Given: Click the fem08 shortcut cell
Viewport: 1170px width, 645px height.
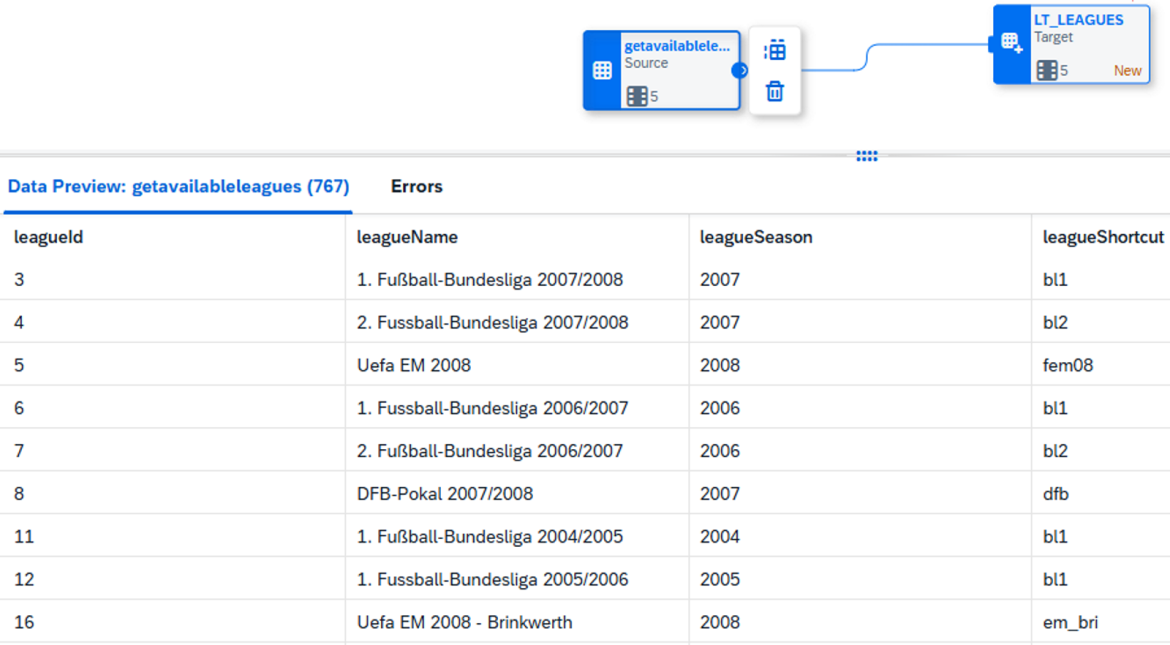Looking at the screenshot, I should tap(1067, 365).
